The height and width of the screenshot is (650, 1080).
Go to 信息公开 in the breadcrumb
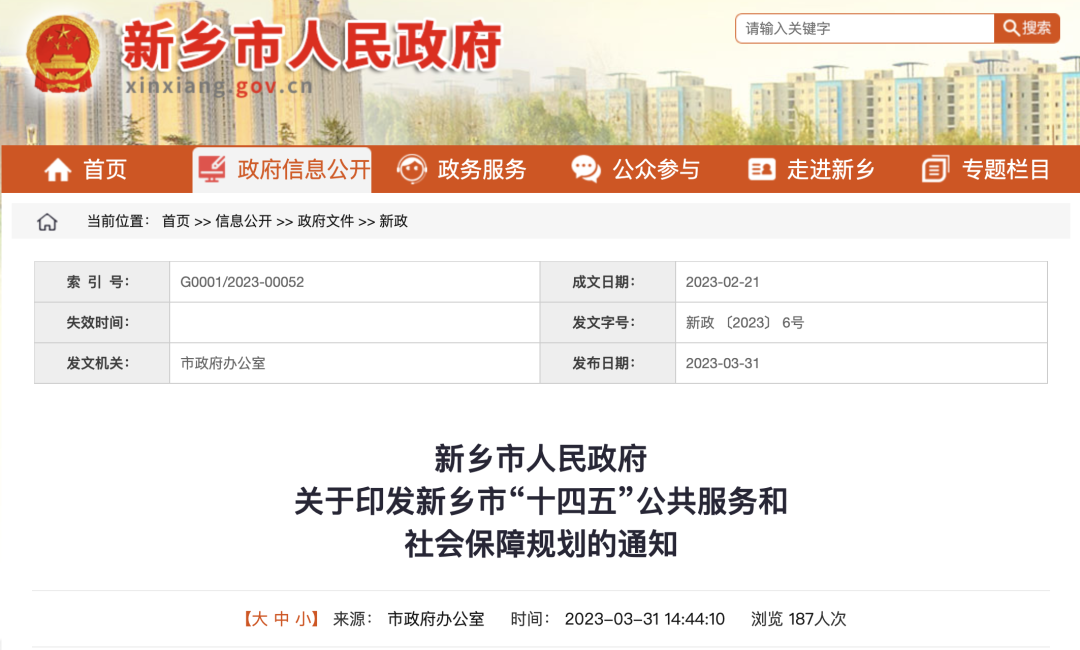(244, 221)
